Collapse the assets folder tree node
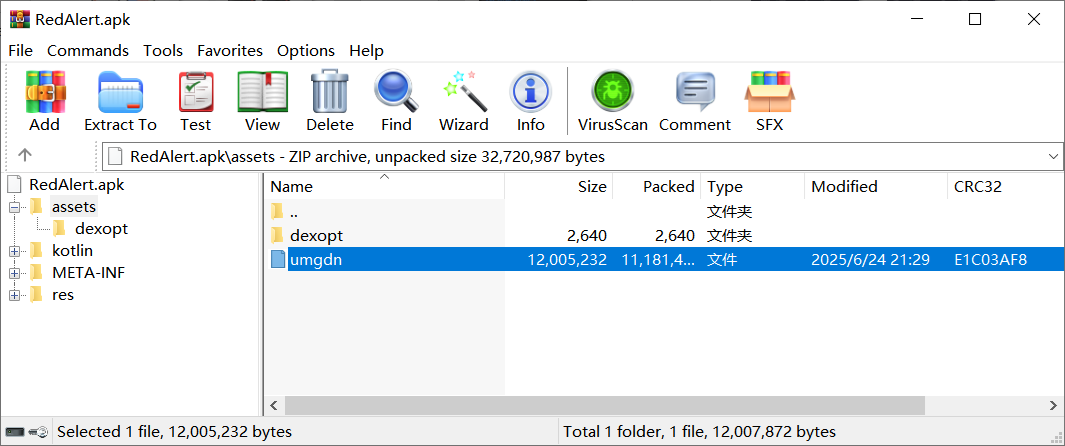Viewport: 1065px width, 446px height. click(15, 207)
